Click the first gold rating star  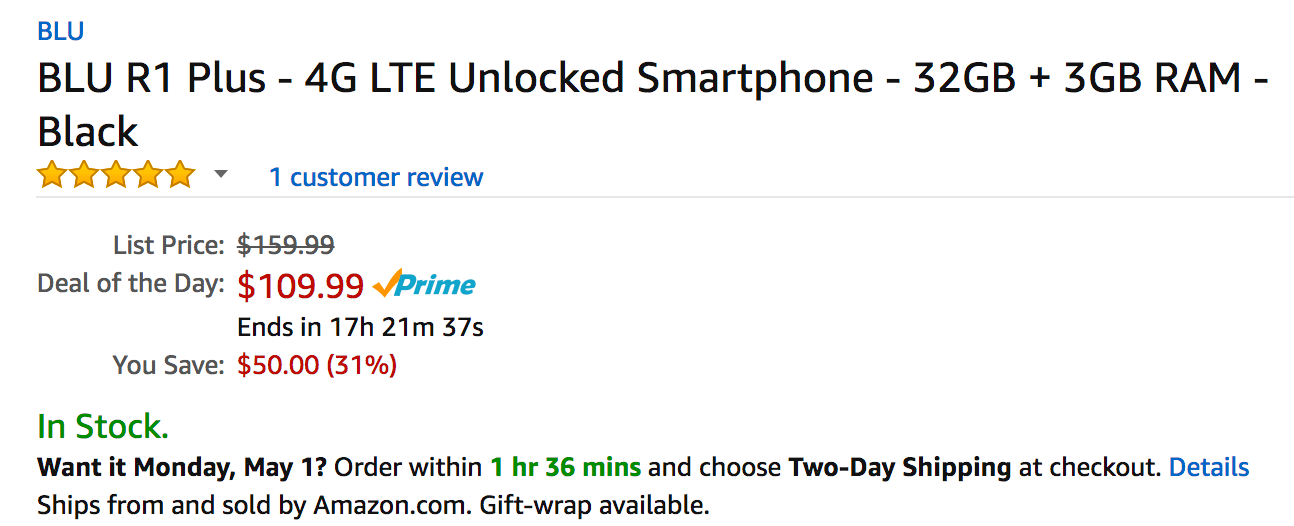pos(51,176)
